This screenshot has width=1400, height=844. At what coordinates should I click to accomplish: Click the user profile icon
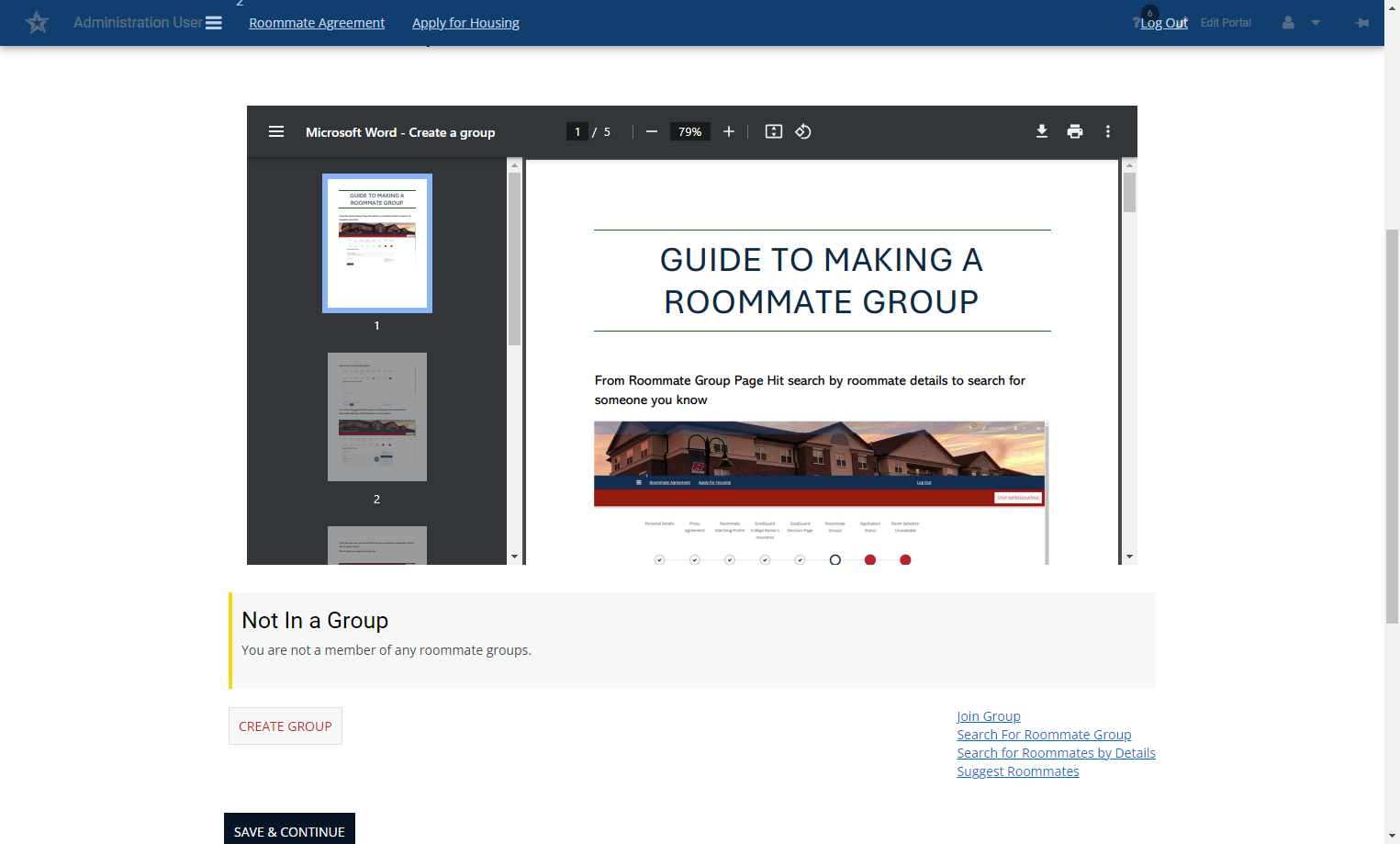point(1288,22)
